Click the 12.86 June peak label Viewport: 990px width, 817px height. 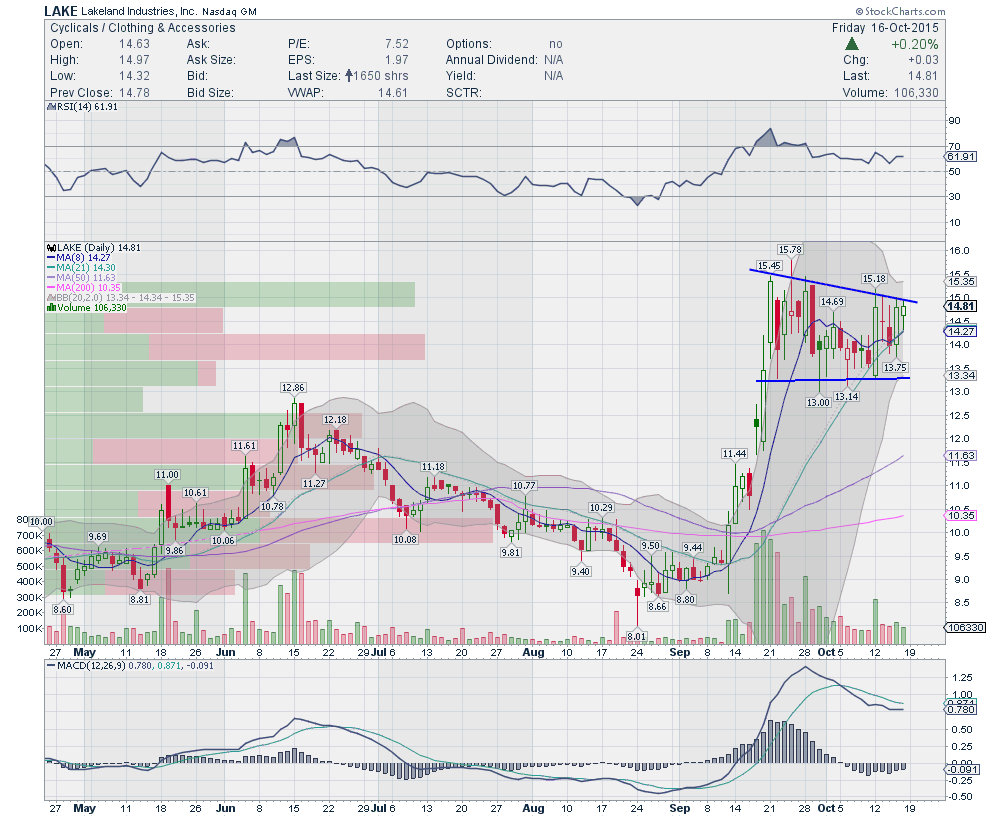[294, 388]
